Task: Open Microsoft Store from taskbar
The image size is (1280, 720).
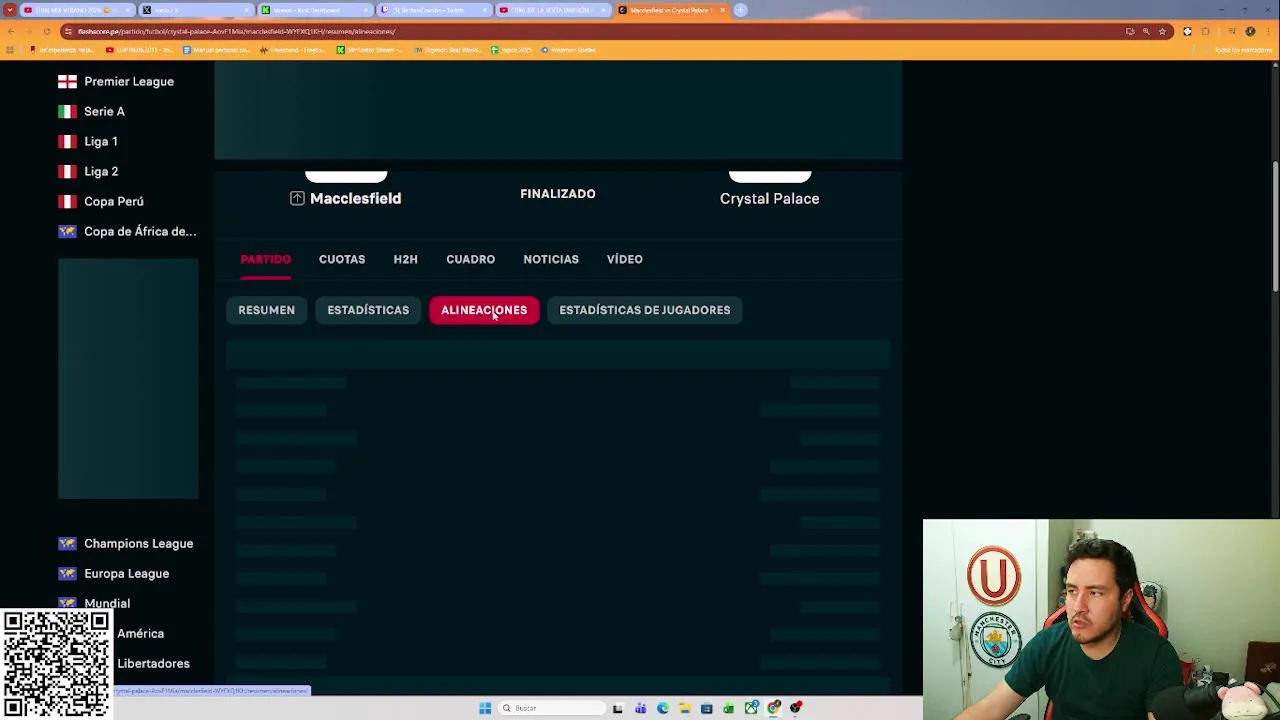Action: (706, 708)
